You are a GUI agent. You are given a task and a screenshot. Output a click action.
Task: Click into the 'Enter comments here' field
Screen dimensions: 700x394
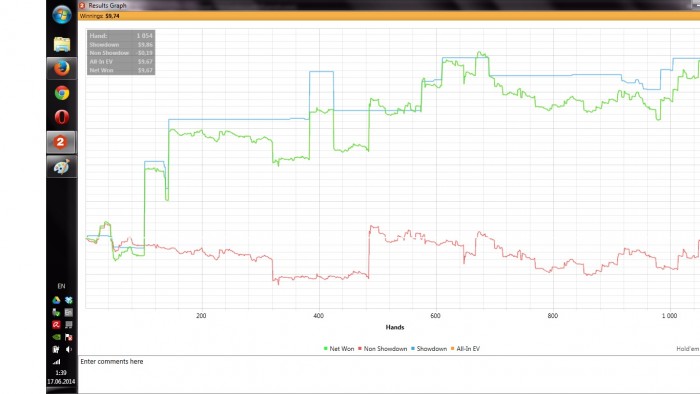click(389, 374)
